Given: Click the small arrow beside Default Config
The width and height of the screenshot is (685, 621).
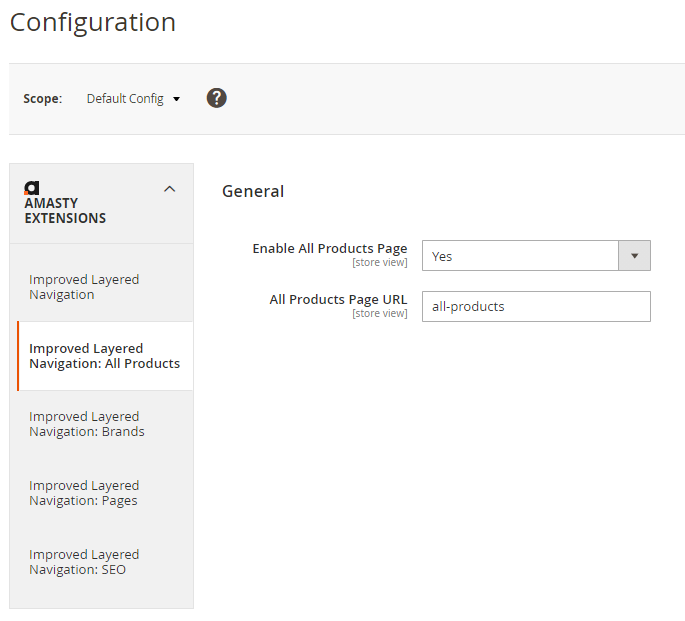Looking at the screenshot, I should [x=177, y=99].
